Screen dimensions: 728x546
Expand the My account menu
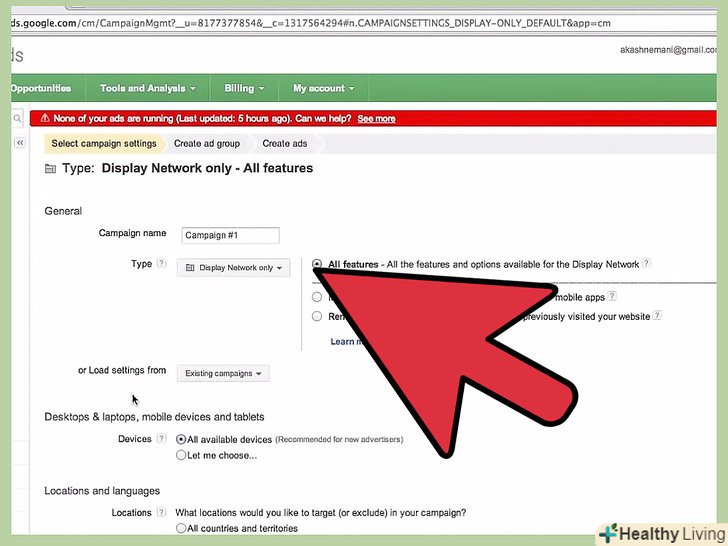[323, 88]
